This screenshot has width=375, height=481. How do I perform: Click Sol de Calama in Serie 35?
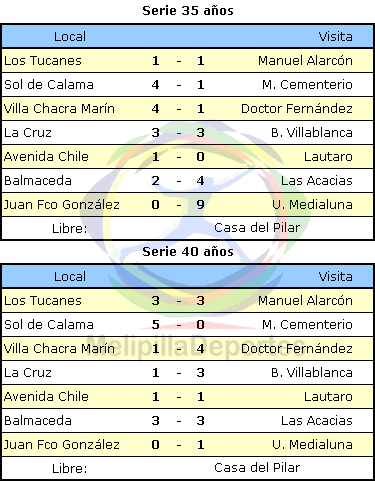click(49, 85)
